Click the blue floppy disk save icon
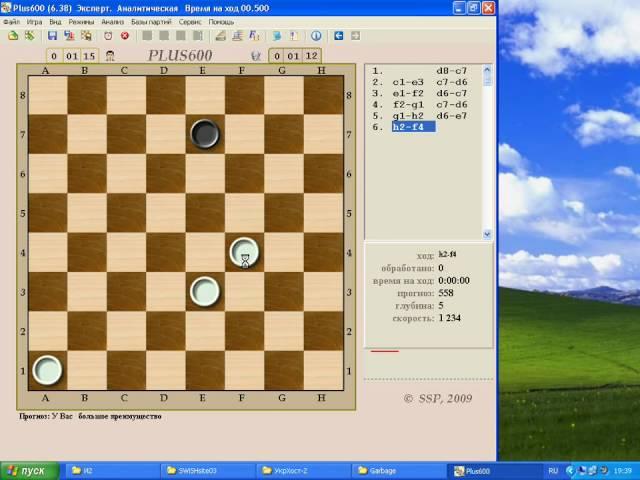 coord(52,36)
